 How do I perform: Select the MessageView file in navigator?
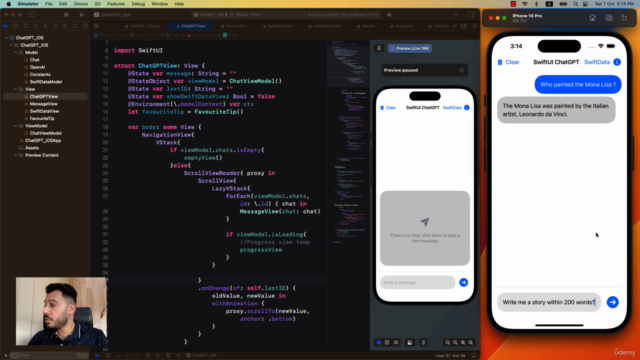click(43, 104)
